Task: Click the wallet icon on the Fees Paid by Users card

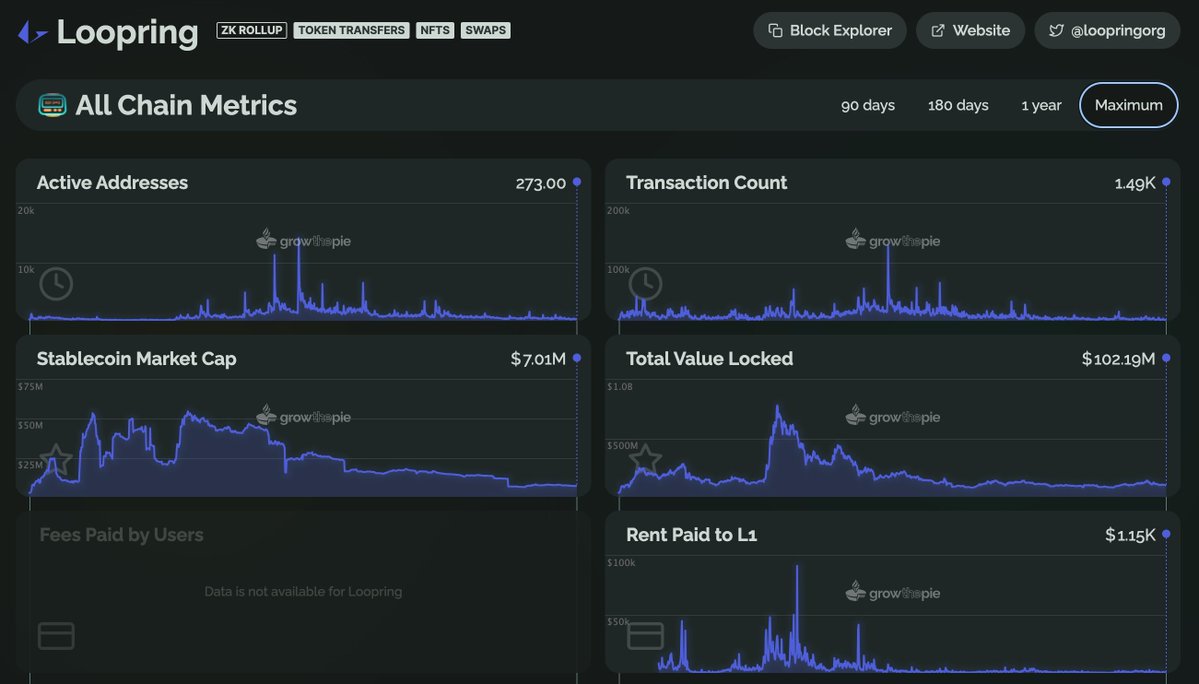Action: tap(55, 636)
